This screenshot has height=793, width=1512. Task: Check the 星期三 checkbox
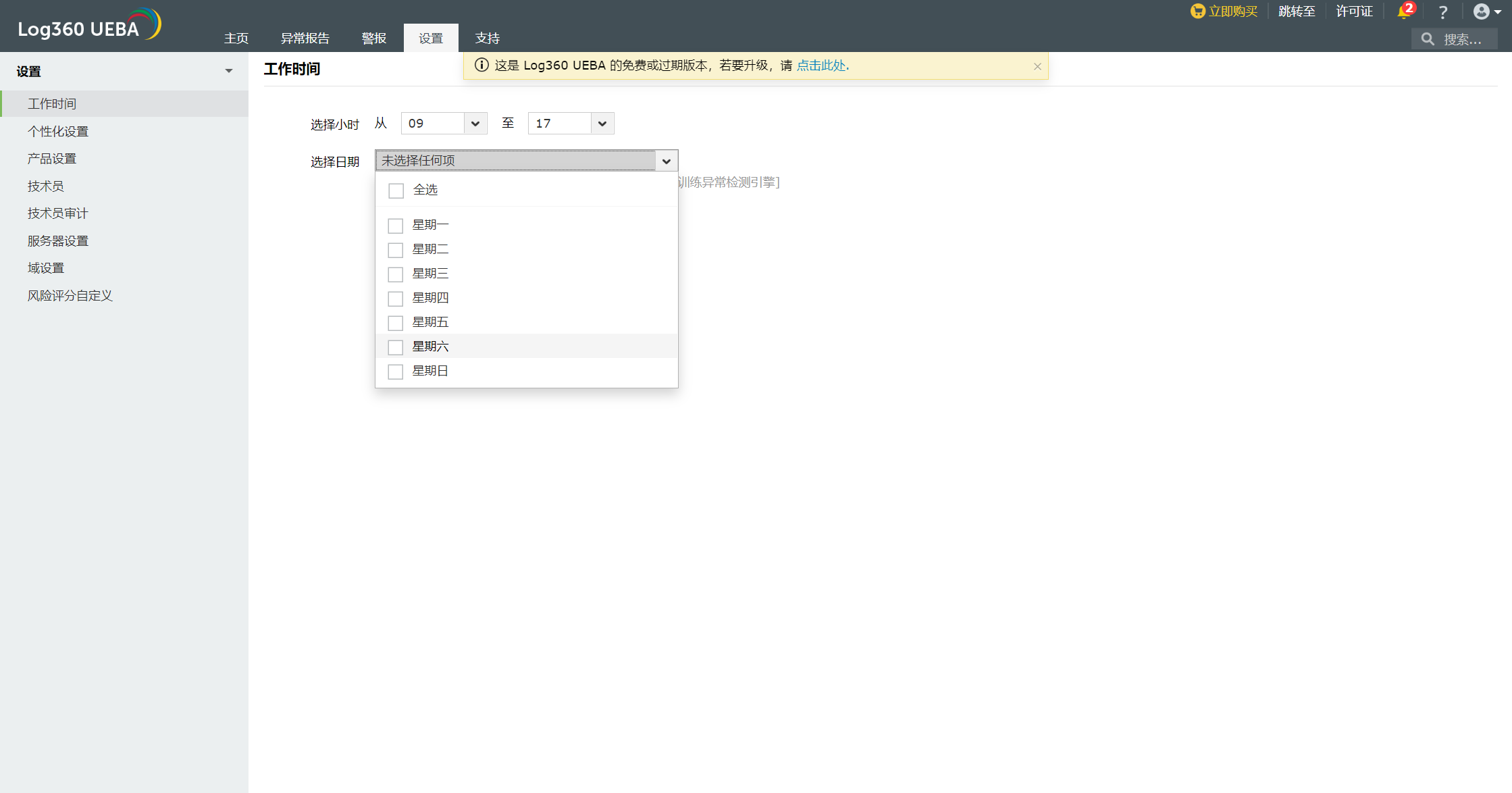point(395,274)
